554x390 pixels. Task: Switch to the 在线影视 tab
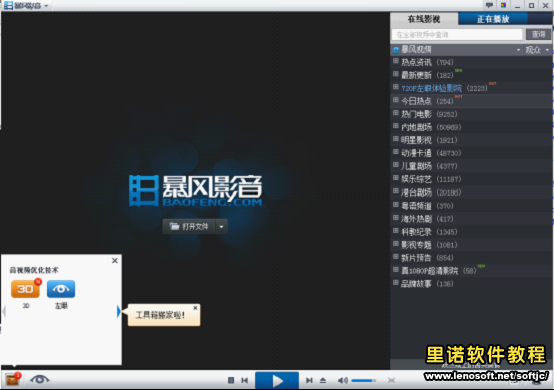pos(424,19)
